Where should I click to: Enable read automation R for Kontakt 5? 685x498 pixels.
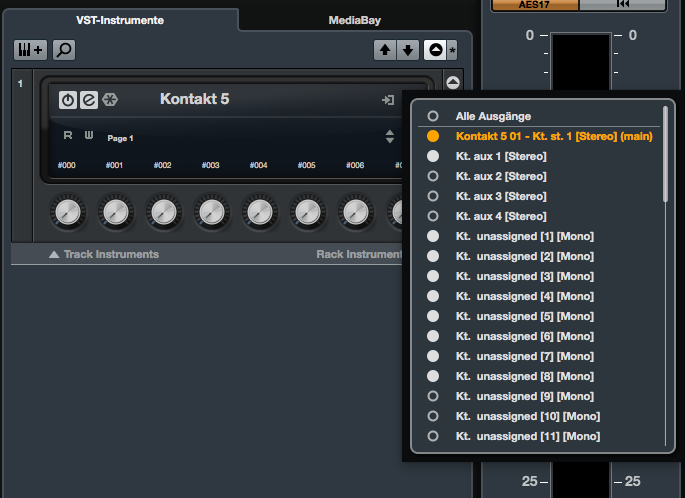tap(68, 135)
